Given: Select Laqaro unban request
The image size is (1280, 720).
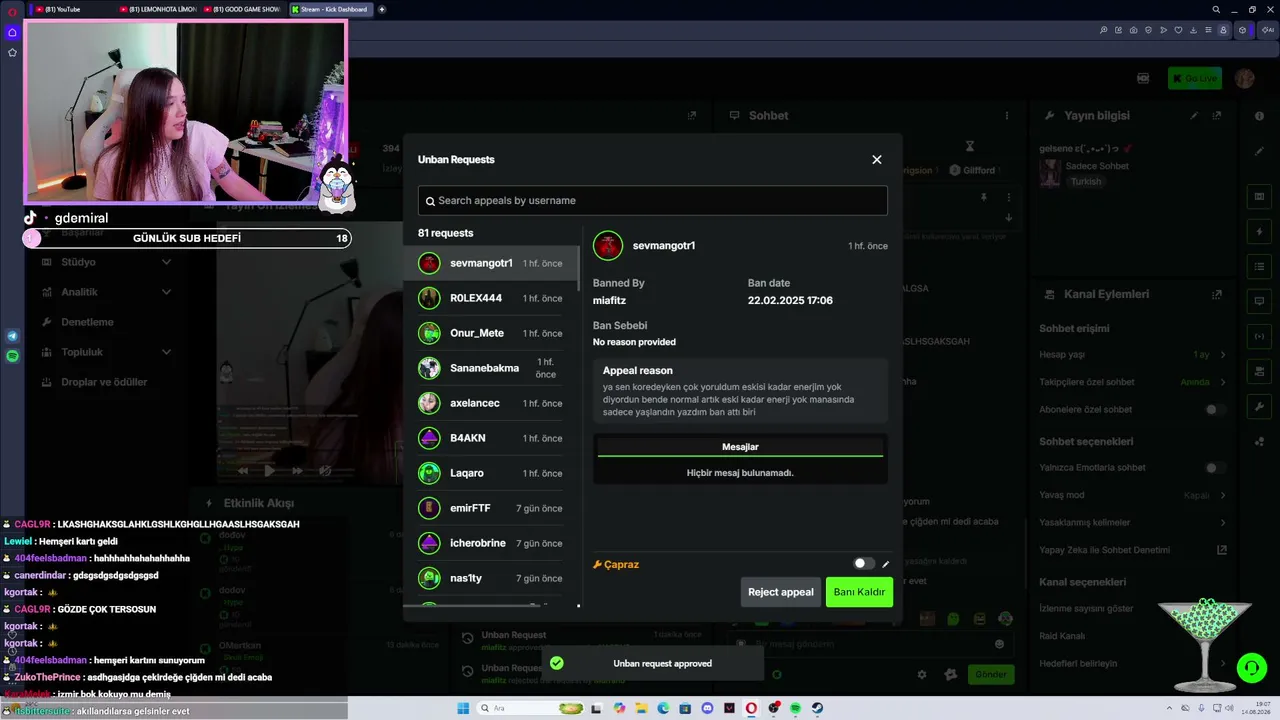Looking at the screenshot, I should (491, 473).
